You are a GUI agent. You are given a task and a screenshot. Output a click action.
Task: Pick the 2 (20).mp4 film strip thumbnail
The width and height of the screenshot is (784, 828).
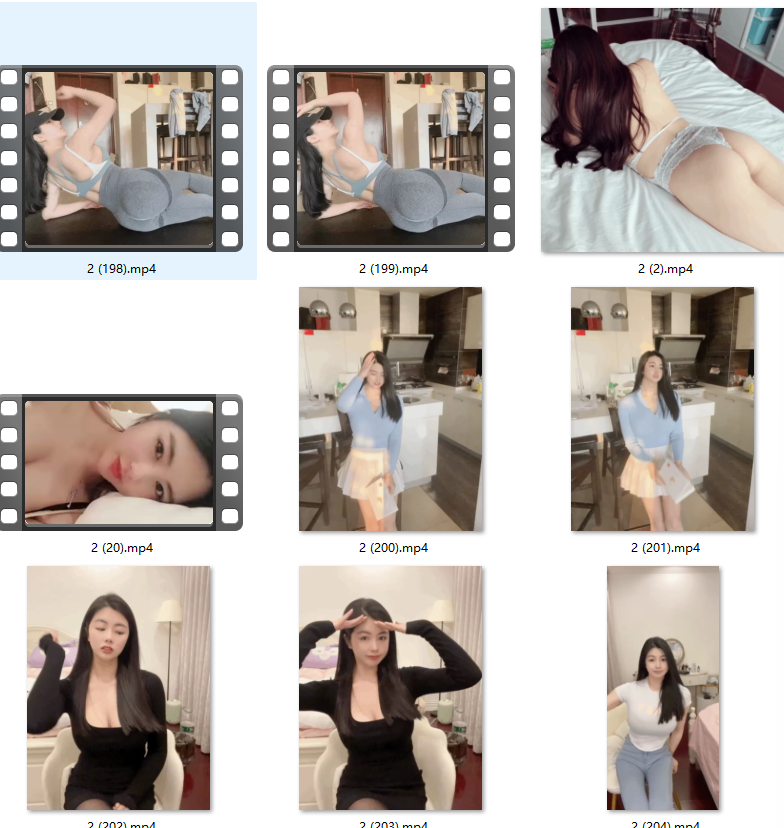click(120, 462)
